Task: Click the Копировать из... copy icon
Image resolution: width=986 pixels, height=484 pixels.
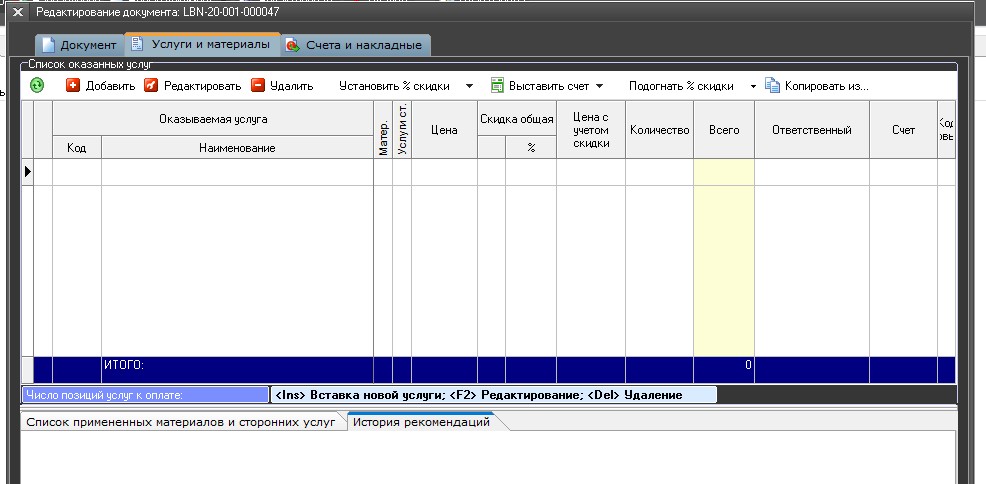Action: pos(772,86)
